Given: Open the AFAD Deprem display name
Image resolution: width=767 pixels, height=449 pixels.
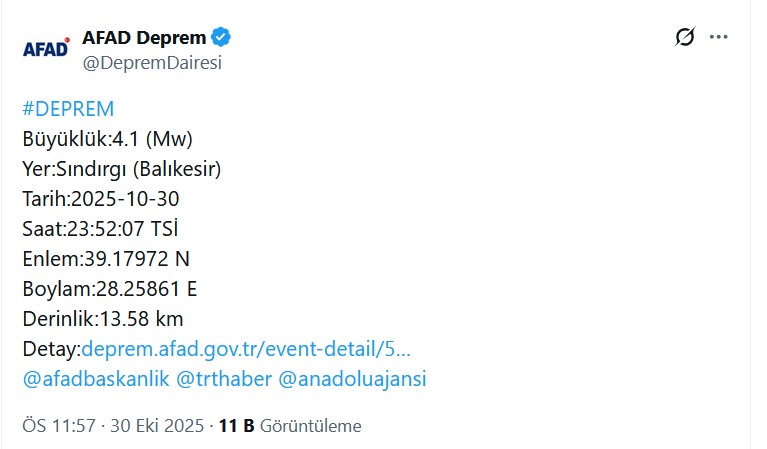Looking at the screenshot, I should click(144, 38).
